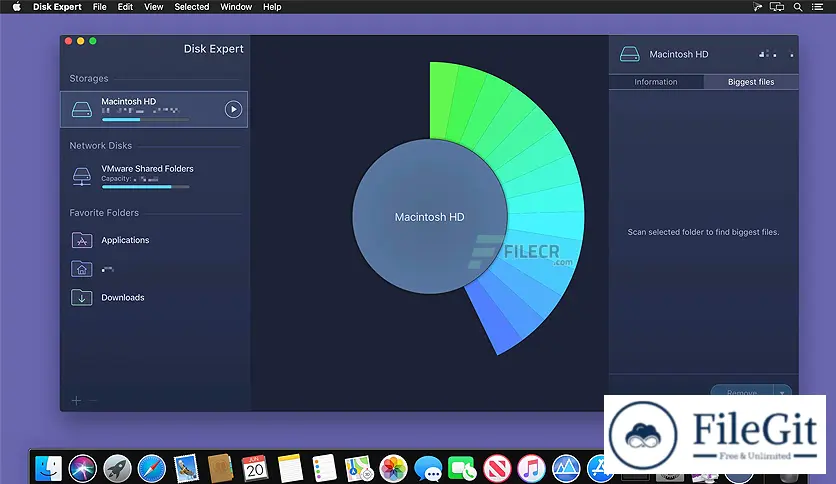Open the Apple menu
The image size is (836, 484).
[17, 7]
